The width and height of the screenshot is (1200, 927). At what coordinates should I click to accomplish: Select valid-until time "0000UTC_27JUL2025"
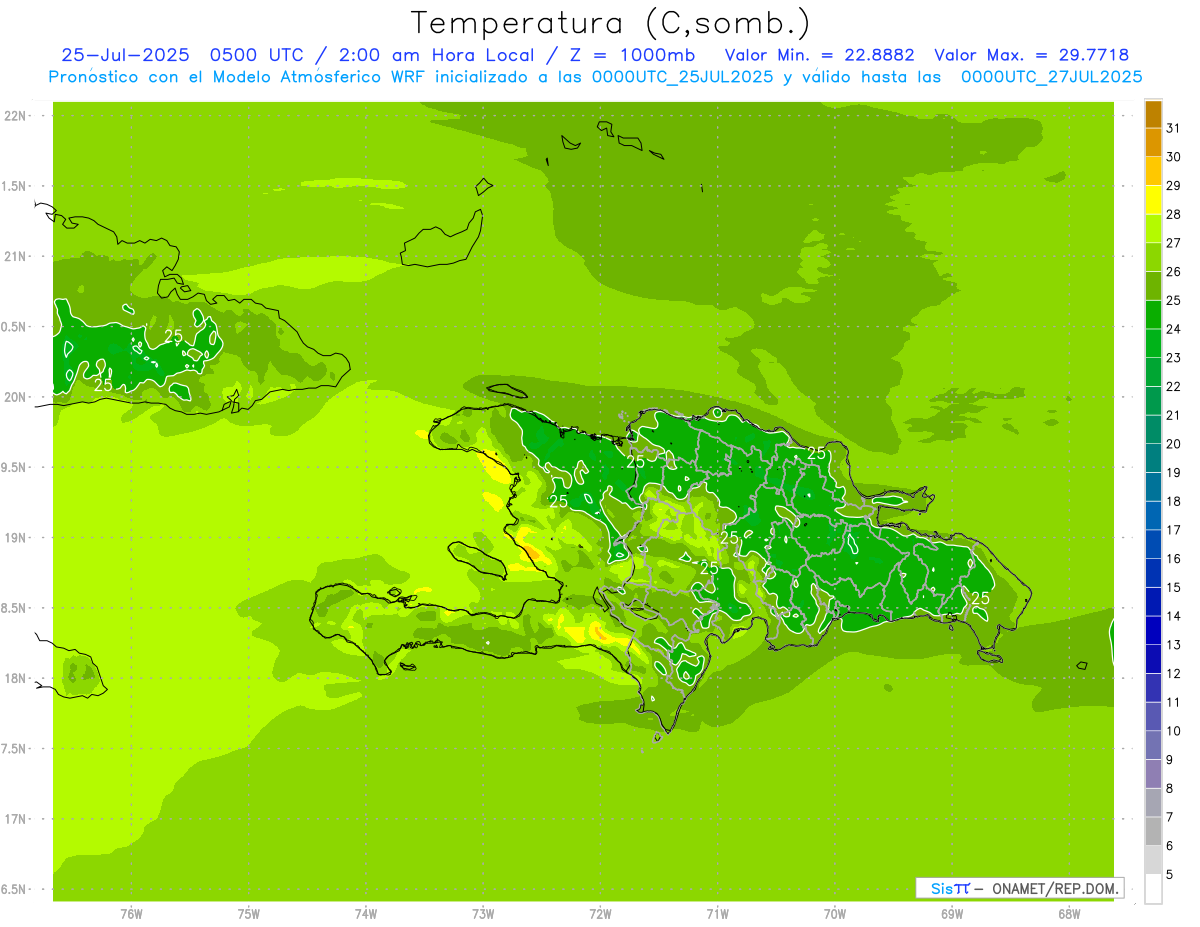(x=1051, y=76)
